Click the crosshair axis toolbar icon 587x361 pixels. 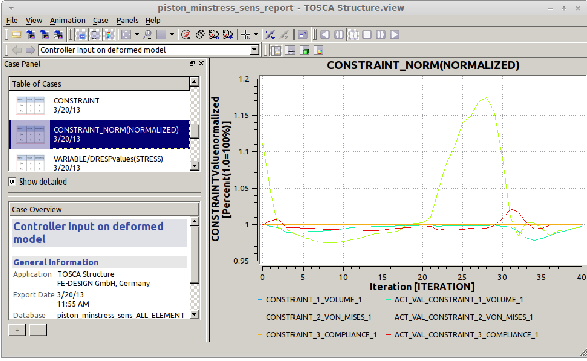(x=246, y=35)
